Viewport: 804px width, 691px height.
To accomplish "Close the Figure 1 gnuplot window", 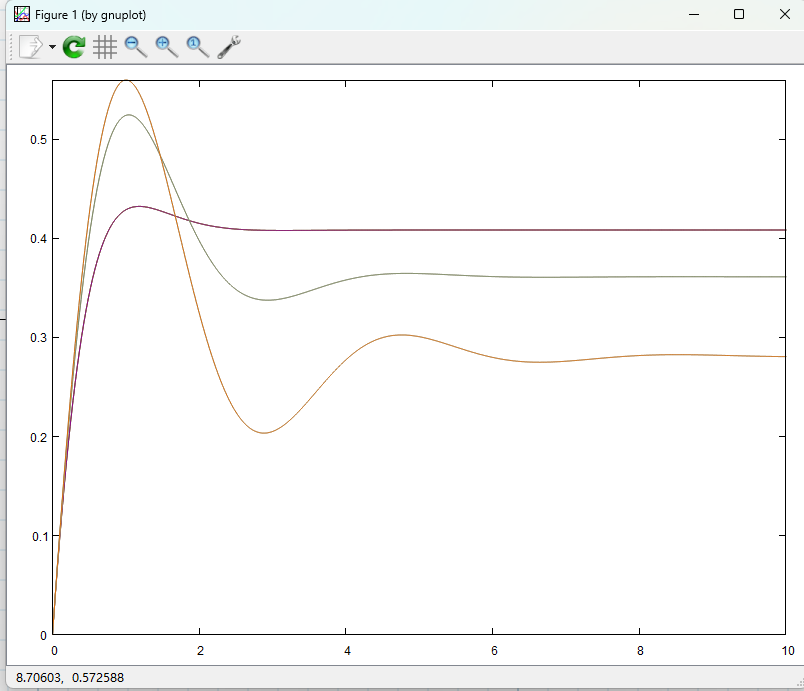I will click(x=784, y=15).
